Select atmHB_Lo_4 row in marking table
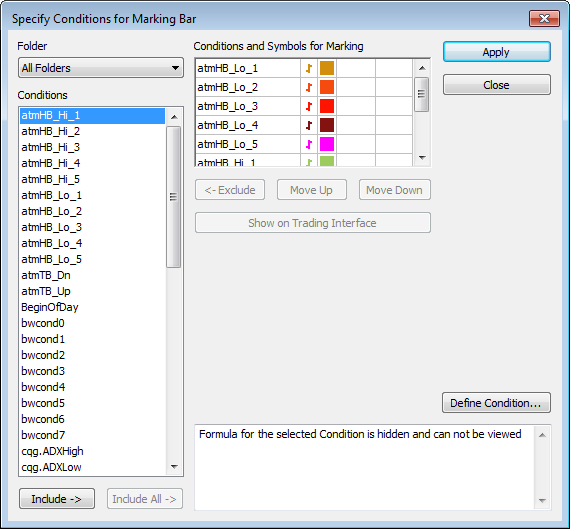570x529 pixels. click(304, 125)
